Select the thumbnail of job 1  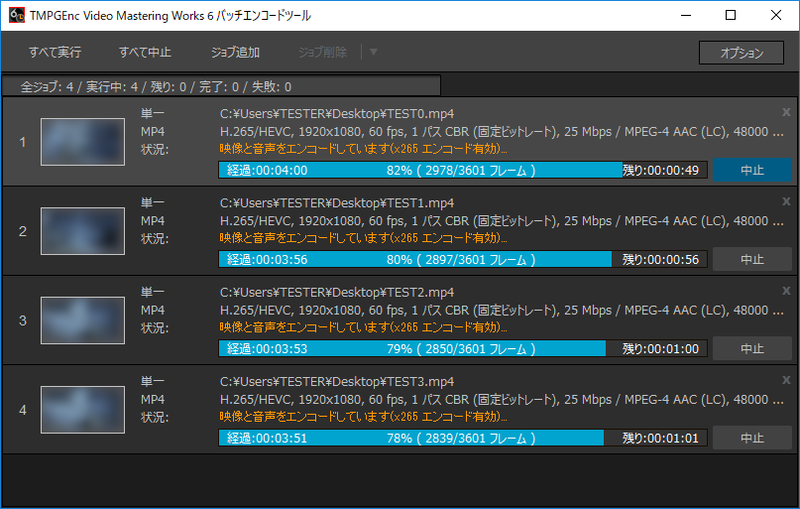point(83,142)
